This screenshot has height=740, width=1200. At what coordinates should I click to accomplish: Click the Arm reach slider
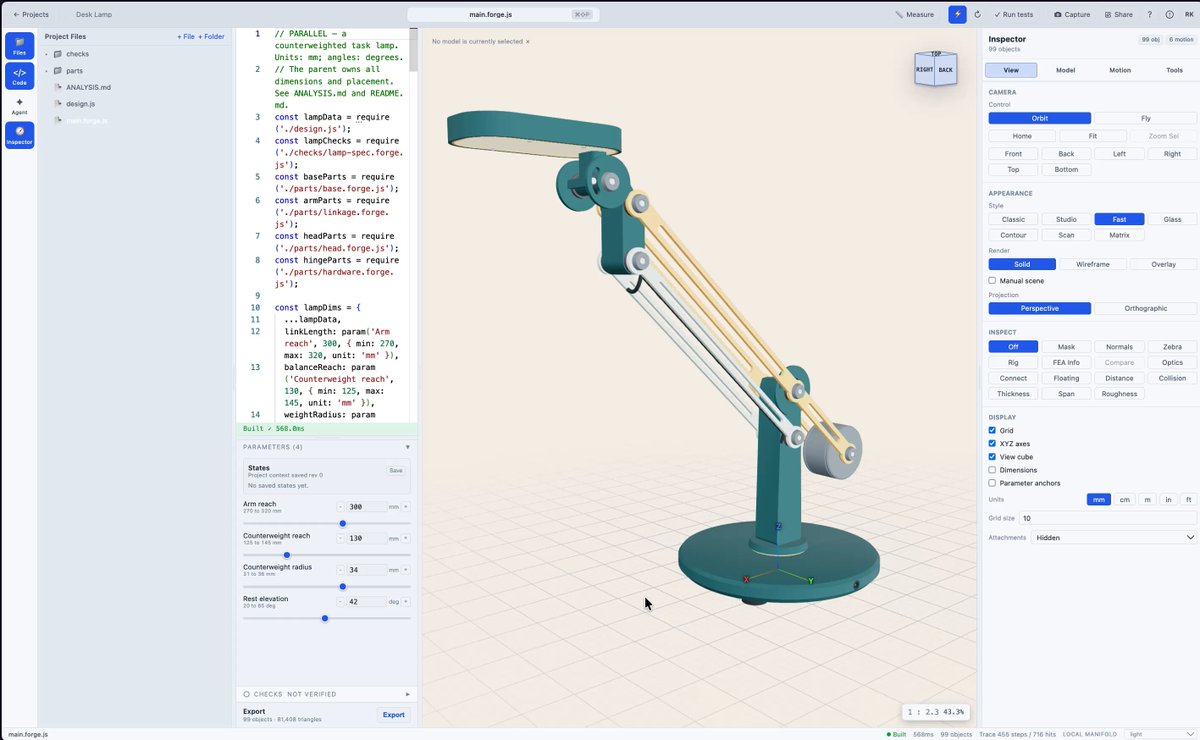click(327, 523)
